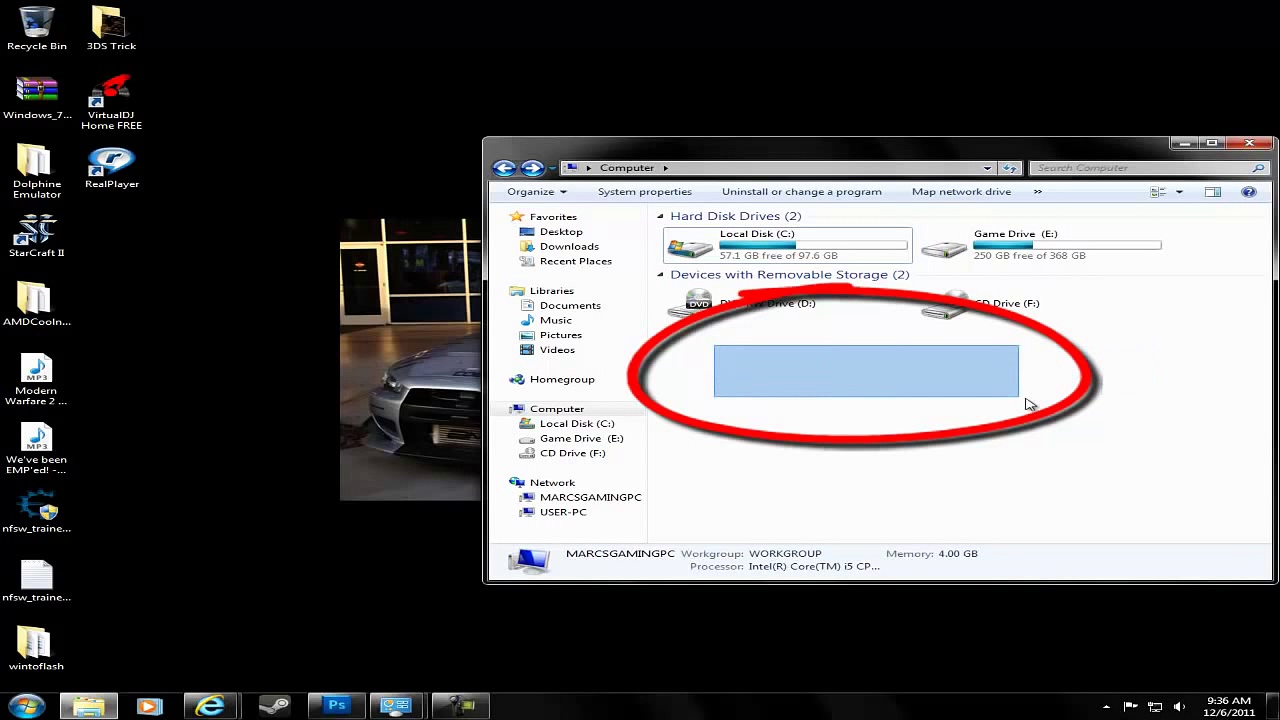
Task: Open Recent Places in Favorites
Action: pyautogui.click(x=575, y=262)
